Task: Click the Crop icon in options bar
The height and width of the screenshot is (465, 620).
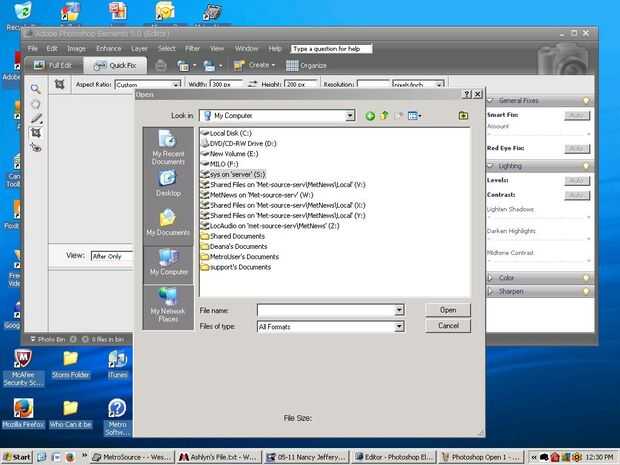Action: tap(59, 84)
